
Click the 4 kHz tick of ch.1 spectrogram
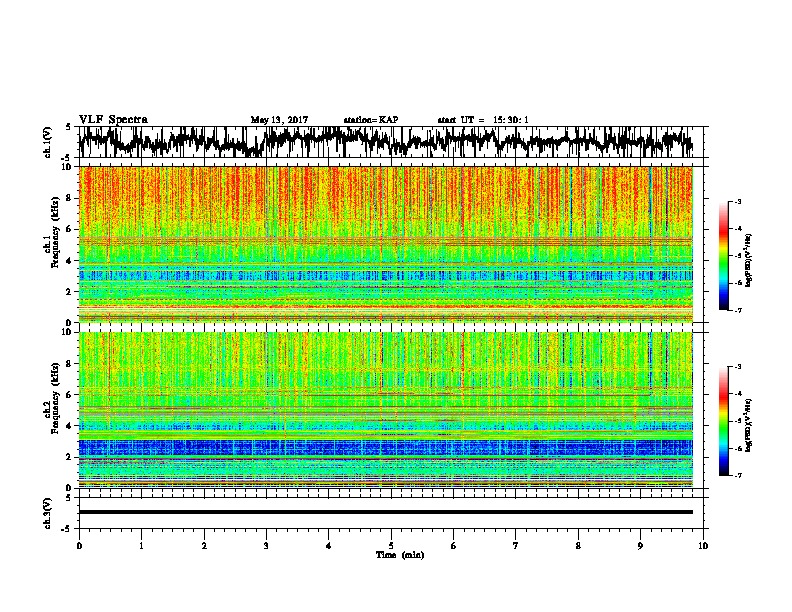(69, 261)
